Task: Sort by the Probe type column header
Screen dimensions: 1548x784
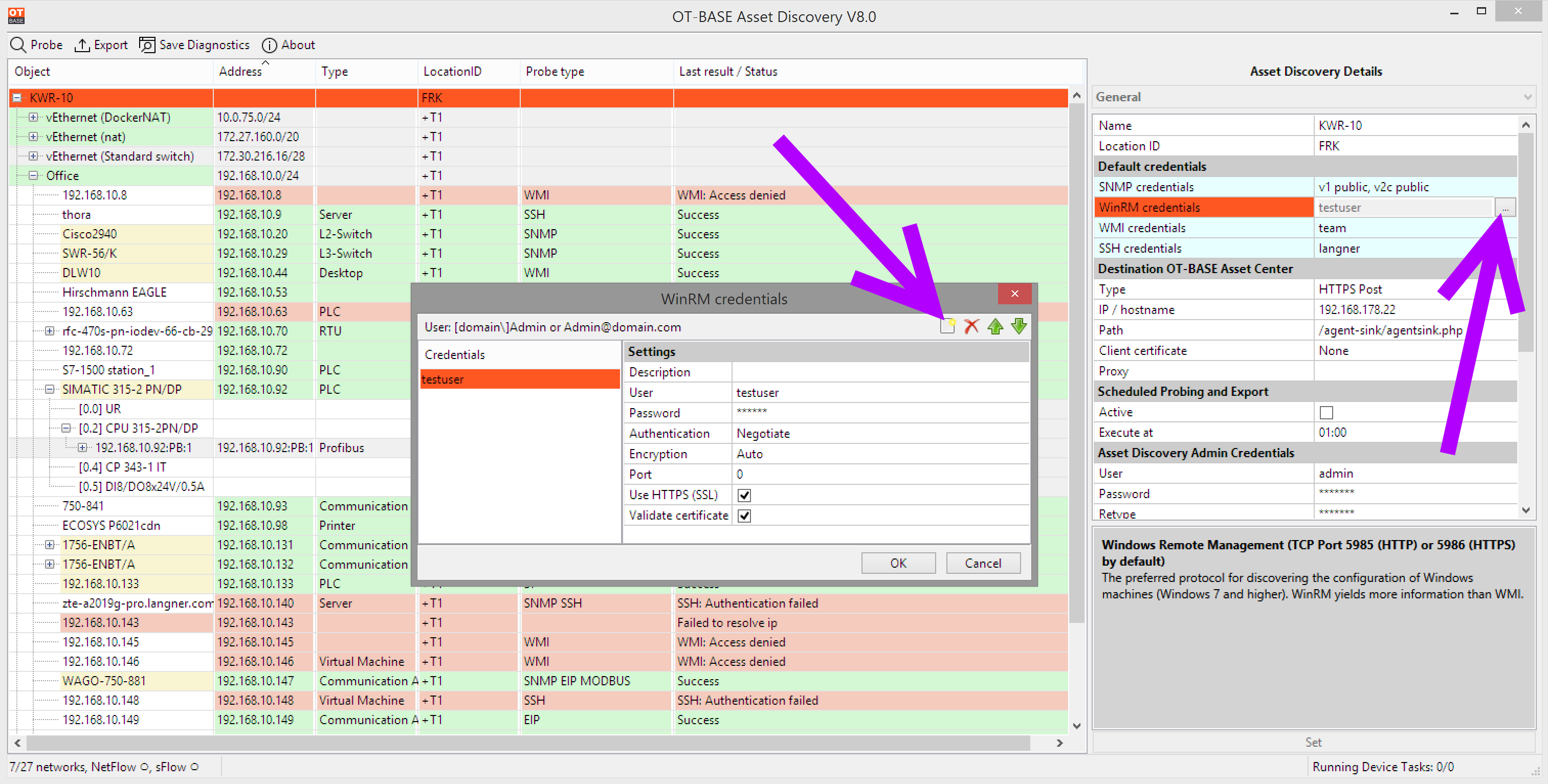Action: [x=596, y=72]
